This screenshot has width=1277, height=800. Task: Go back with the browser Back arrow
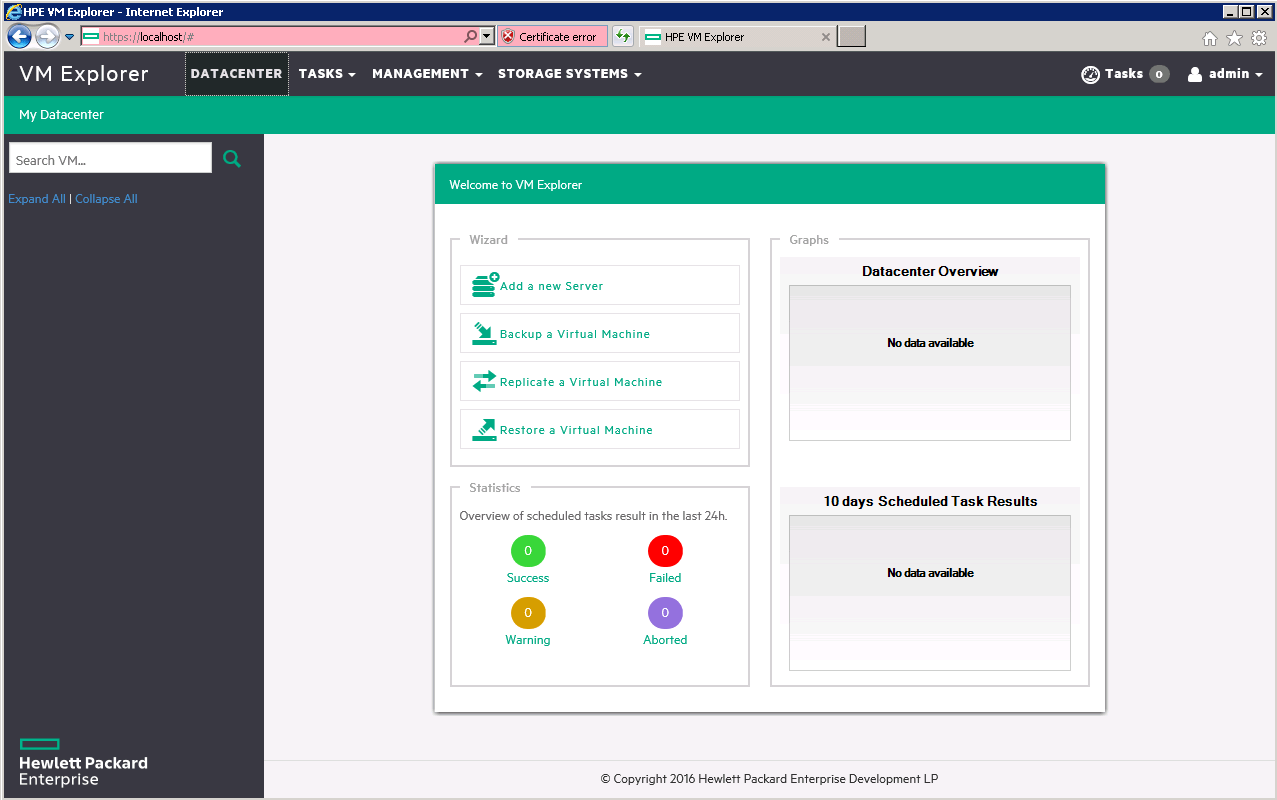[x=19, y=36]
